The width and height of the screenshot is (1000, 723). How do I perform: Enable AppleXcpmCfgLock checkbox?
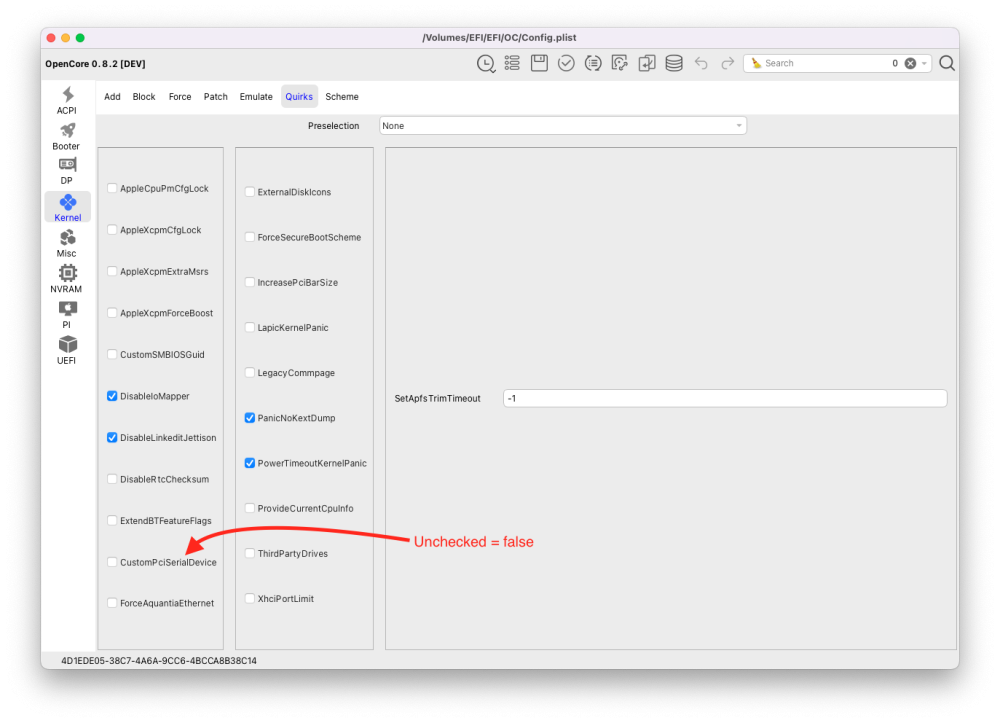coord(112,230)
